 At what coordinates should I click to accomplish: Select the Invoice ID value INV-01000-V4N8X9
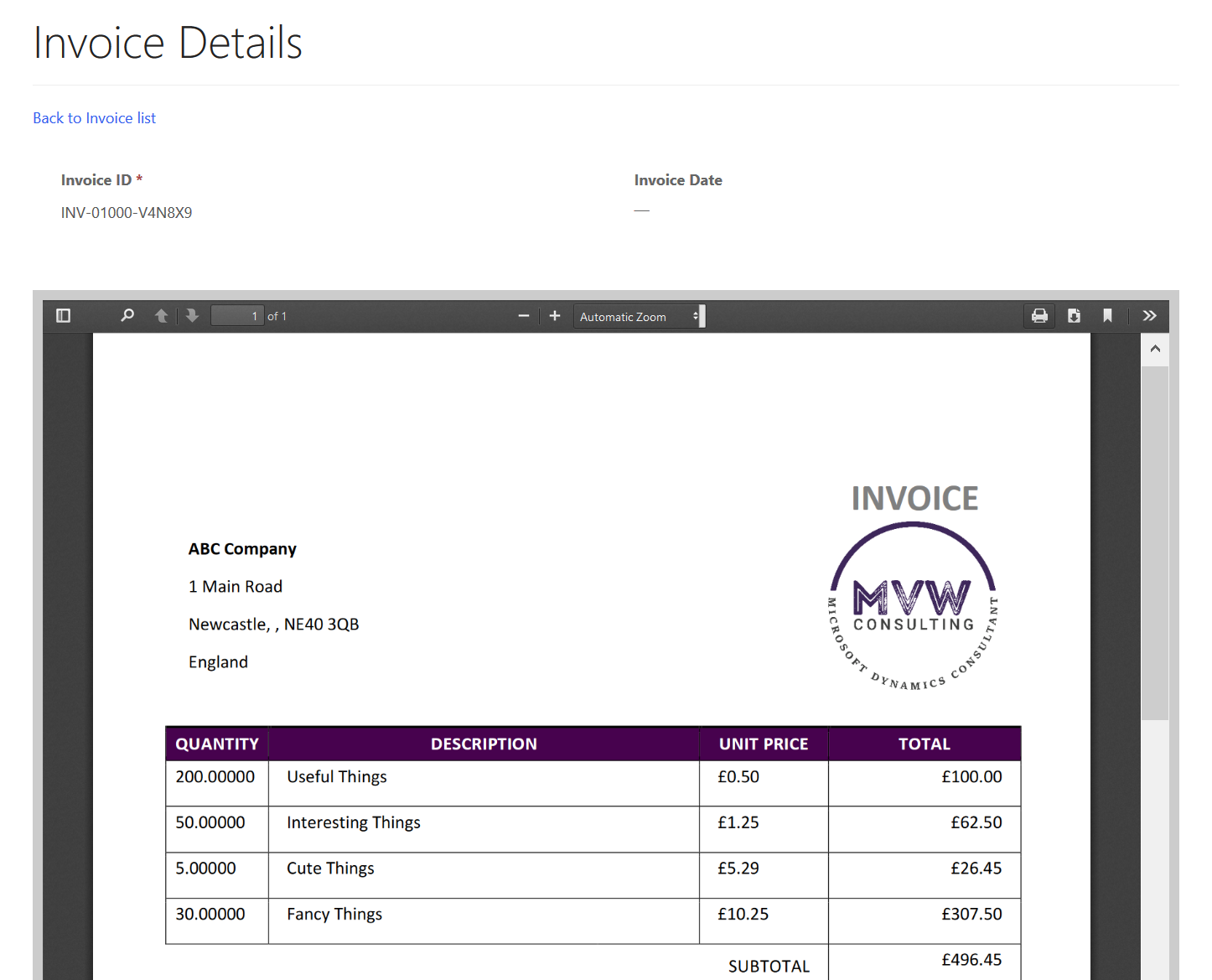126,212
